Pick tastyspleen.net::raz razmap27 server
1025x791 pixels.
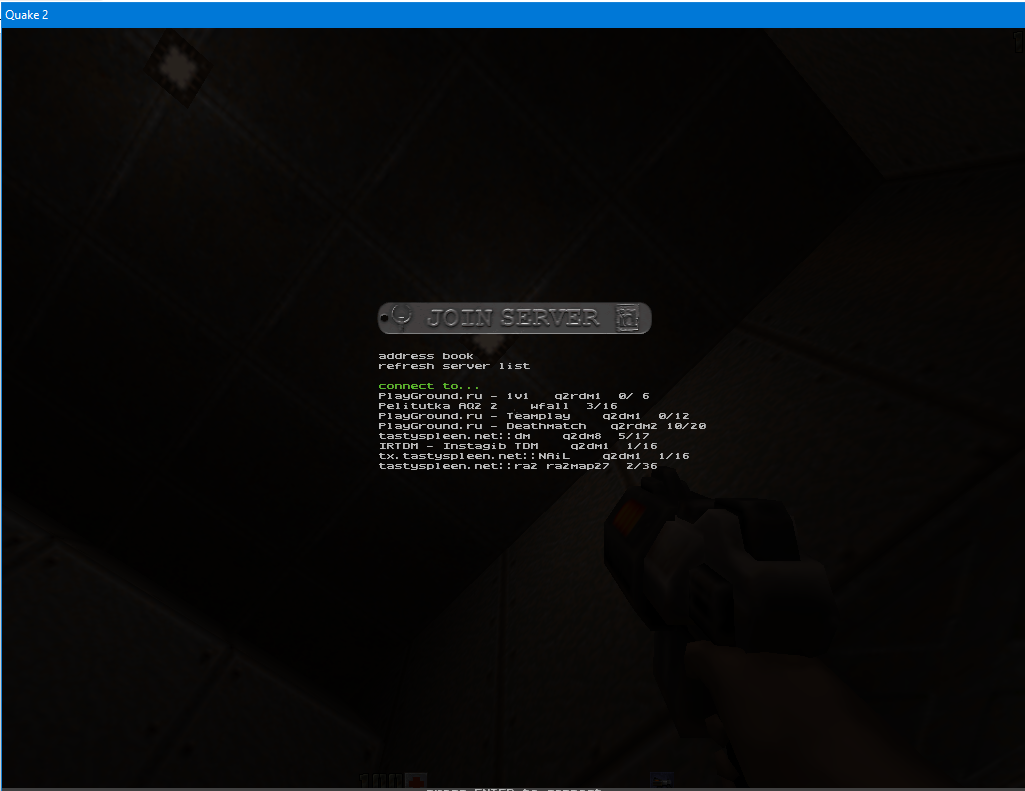click(518, 466)
